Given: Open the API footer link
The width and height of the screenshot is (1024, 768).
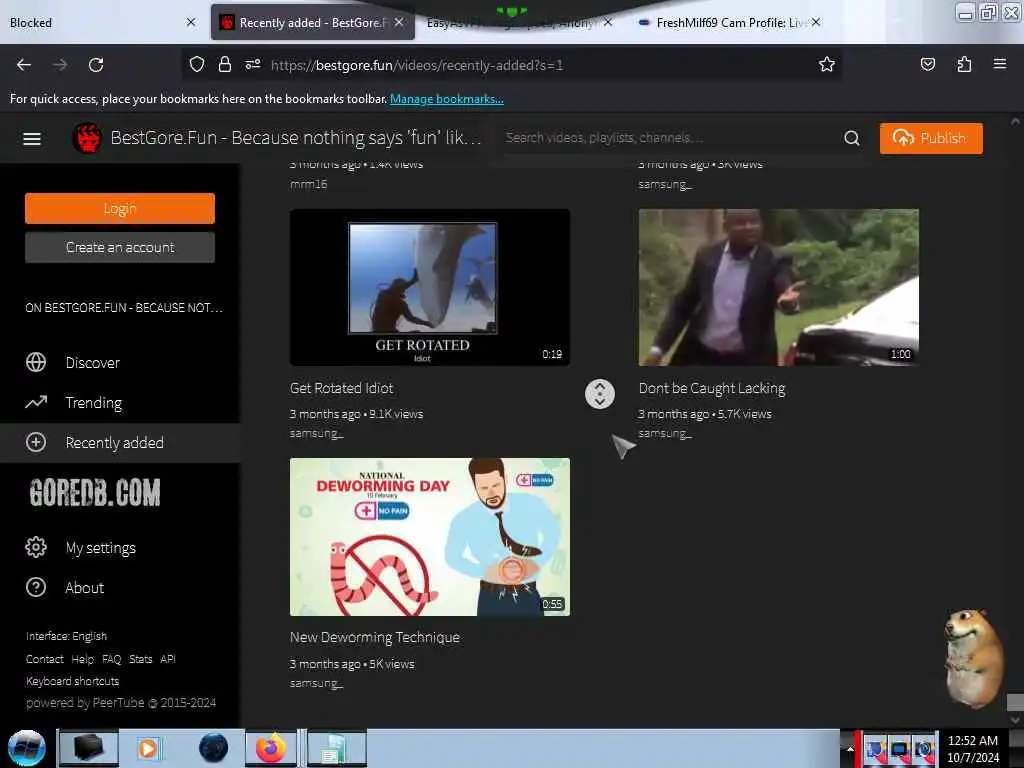Looking at the screenshot, I should point(168,659).
